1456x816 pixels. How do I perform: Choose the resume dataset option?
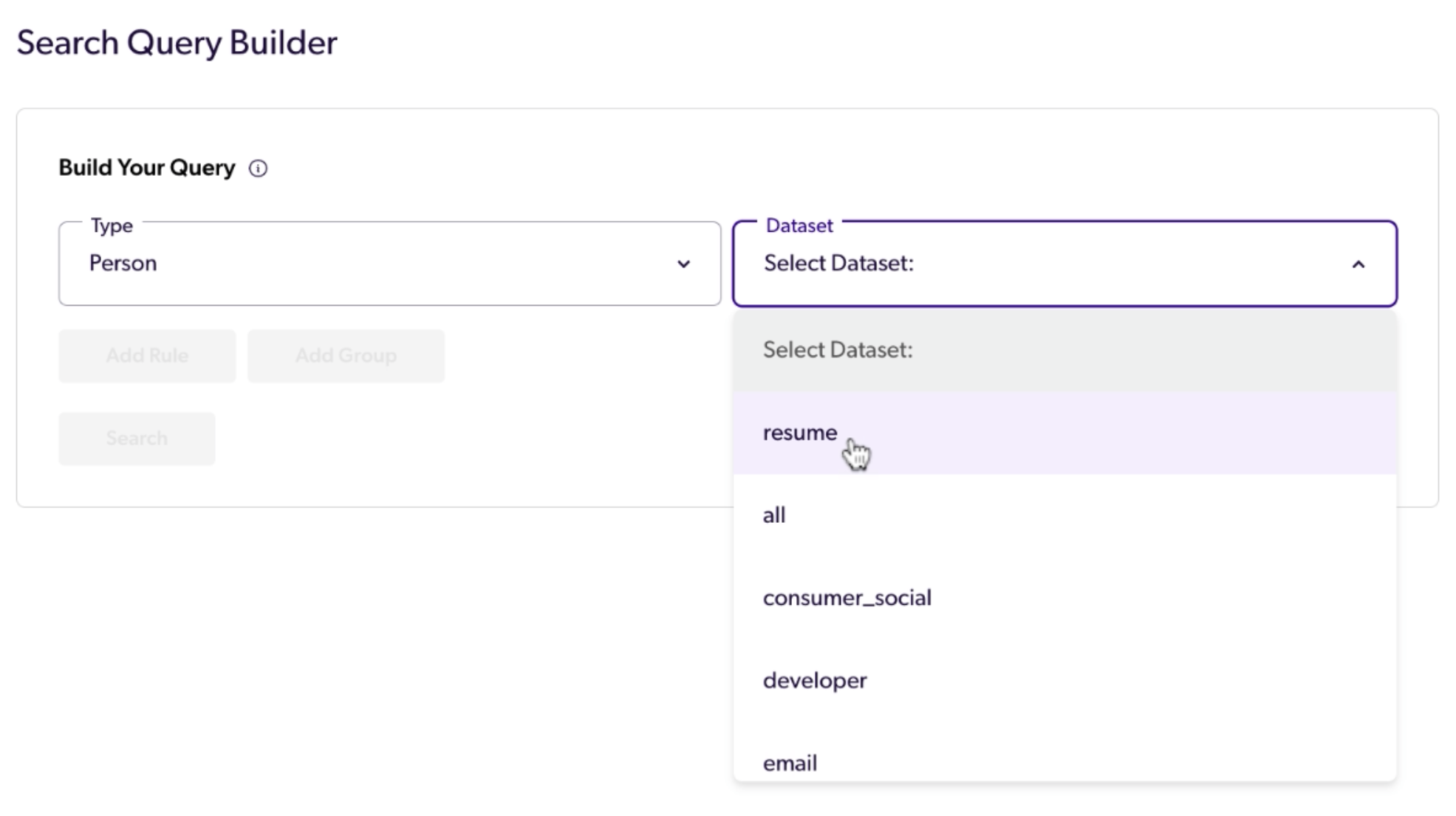(800, 433)
